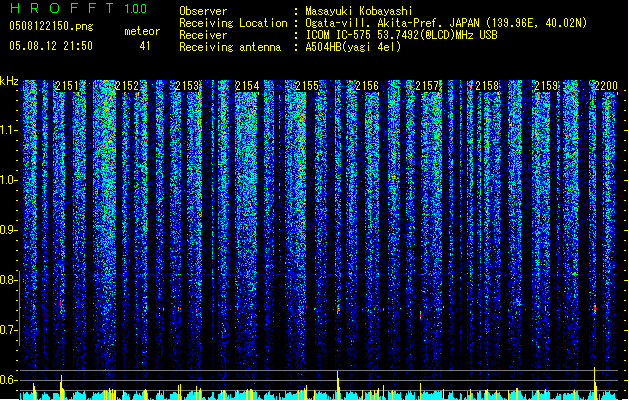The width and height of the screenshot is (629, 400).
Task: Click the 'Receiving antenna' label
Action: point(230,47)
